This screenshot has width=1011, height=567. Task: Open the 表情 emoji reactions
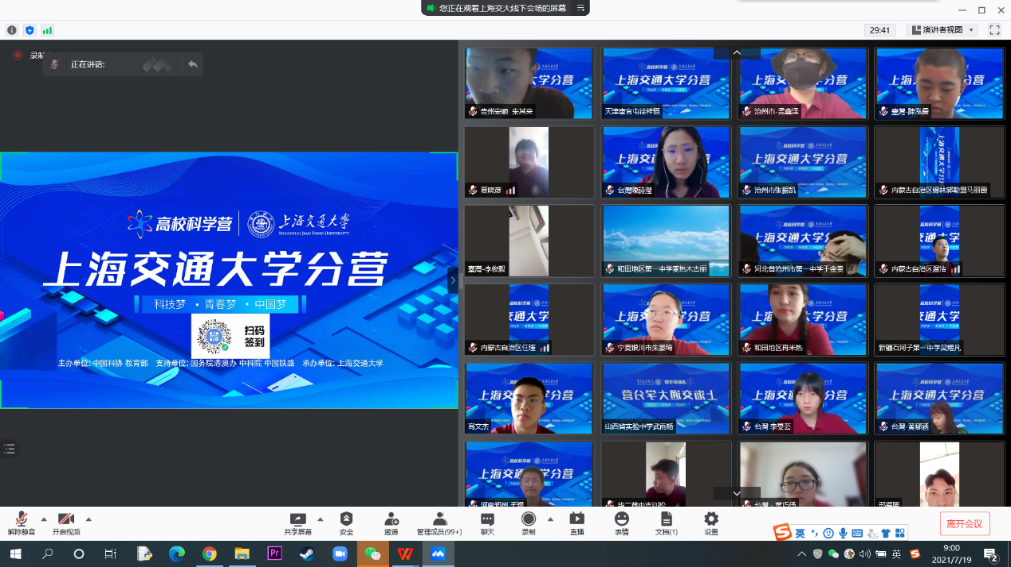point(622,523)
